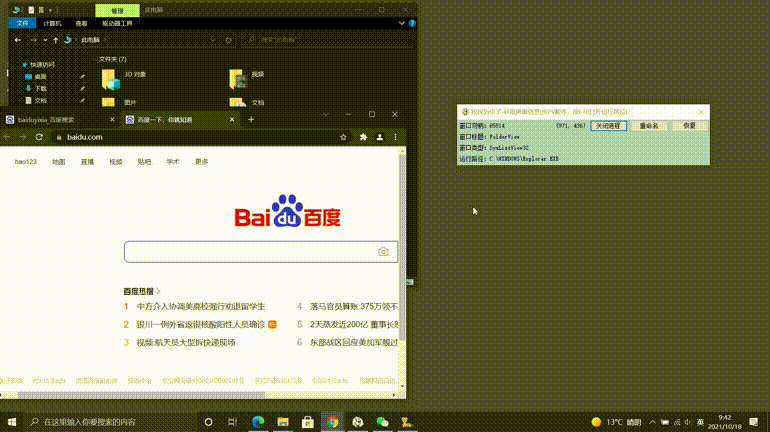
Task: Click the taskbar search box
Action: tap(110, 422)
